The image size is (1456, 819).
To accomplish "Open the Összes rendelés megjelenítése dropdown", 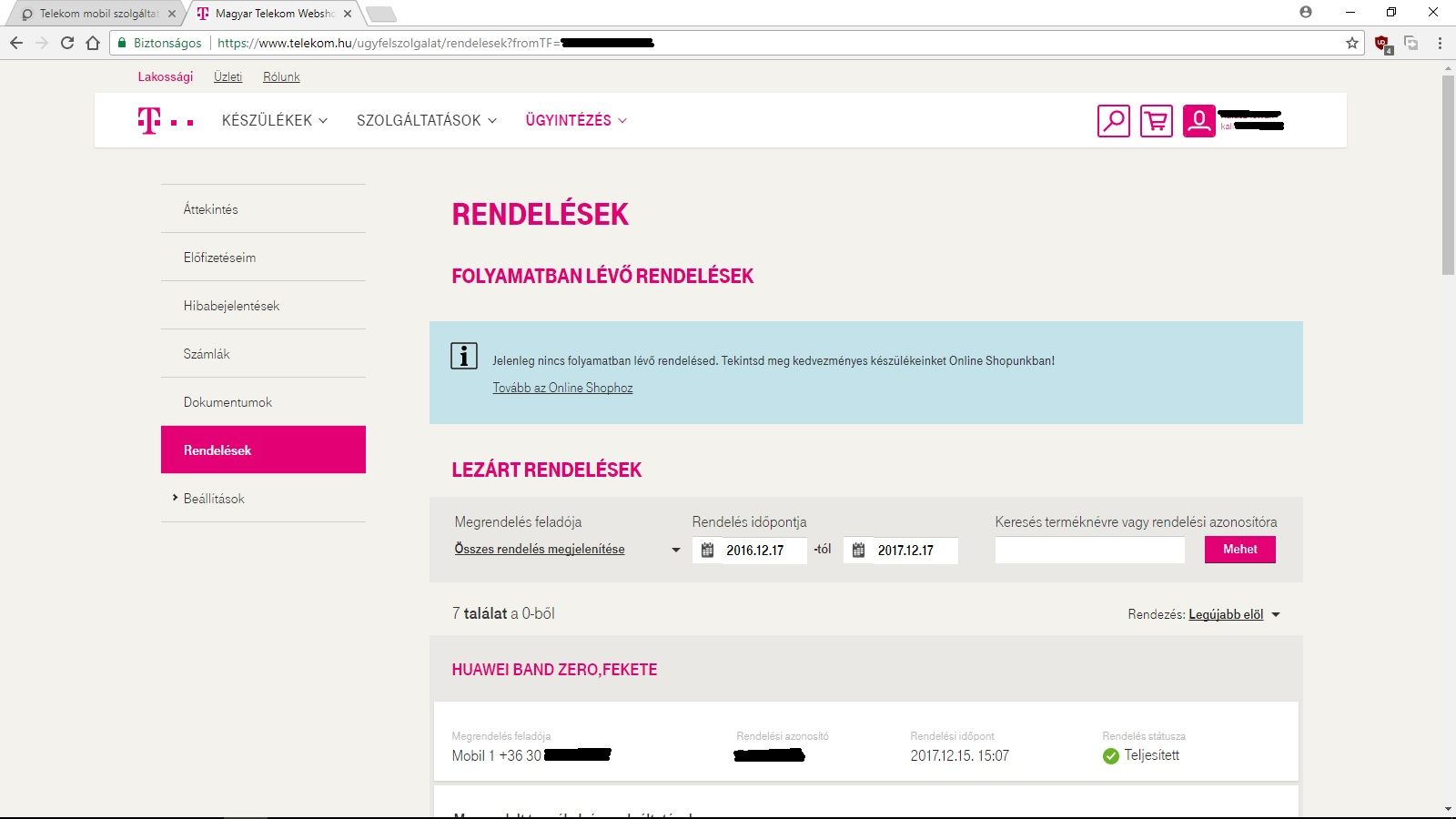I will click(568, 549).
